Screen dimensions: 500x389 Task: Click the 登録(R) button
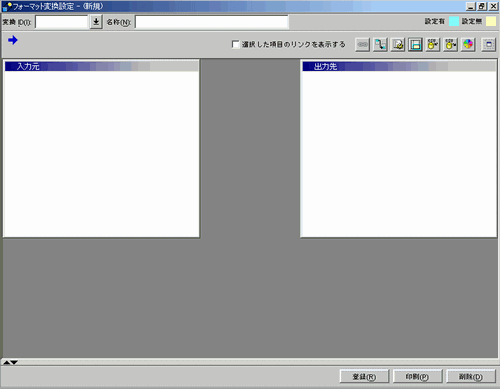coord(364,377)
